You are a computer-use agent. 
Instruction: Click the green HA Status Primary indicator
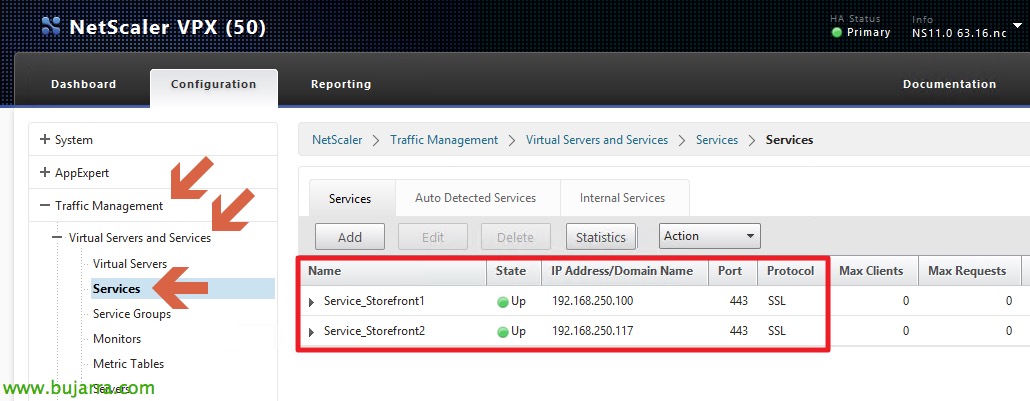(x=837, y=32)
